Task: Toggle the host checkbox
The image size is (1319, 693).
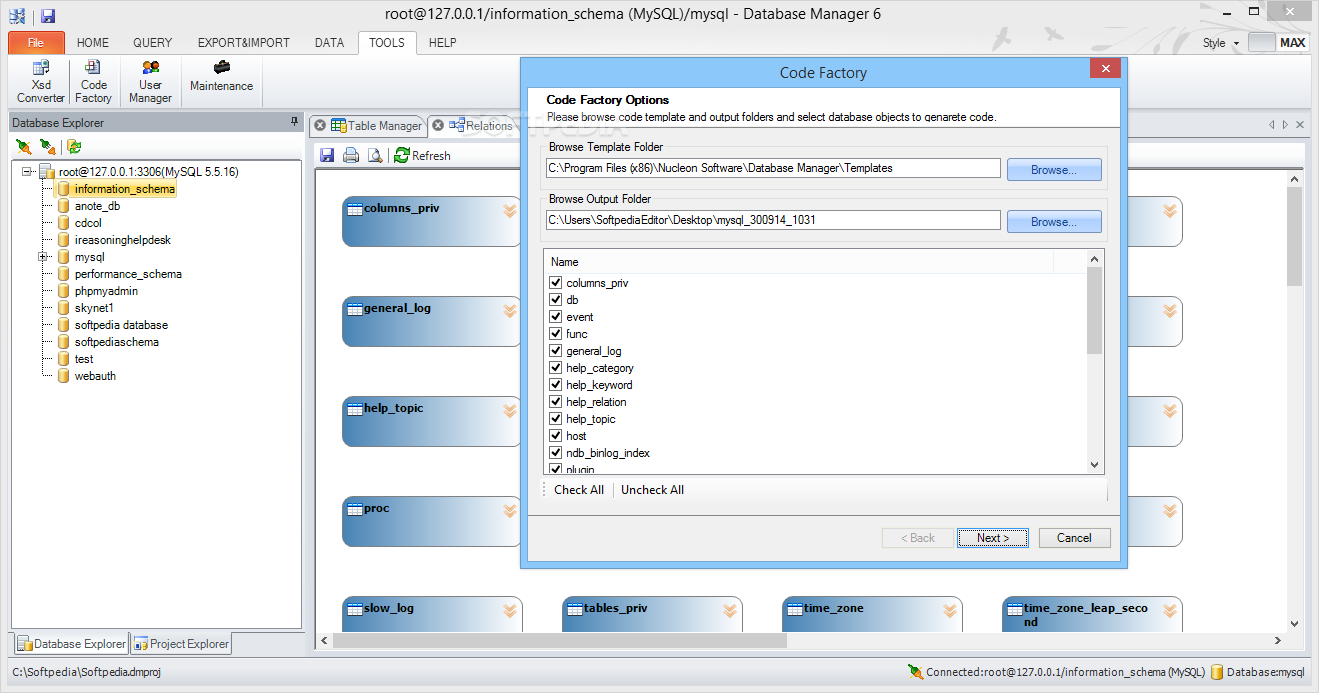Action: click(x=556, y=436)
